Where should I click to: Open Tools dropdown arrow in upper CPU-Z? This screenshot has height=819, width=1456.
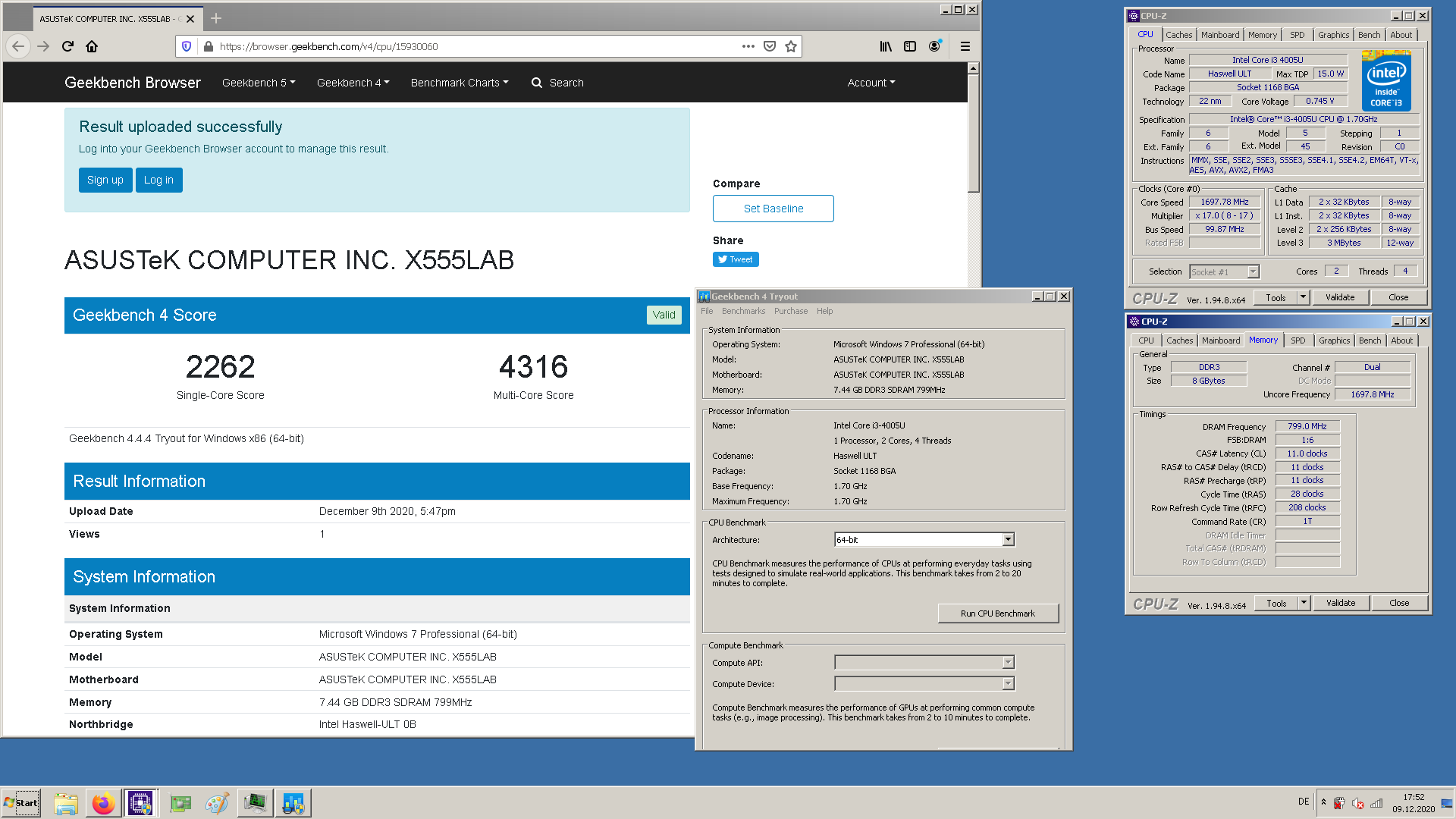click(1304, 297)
